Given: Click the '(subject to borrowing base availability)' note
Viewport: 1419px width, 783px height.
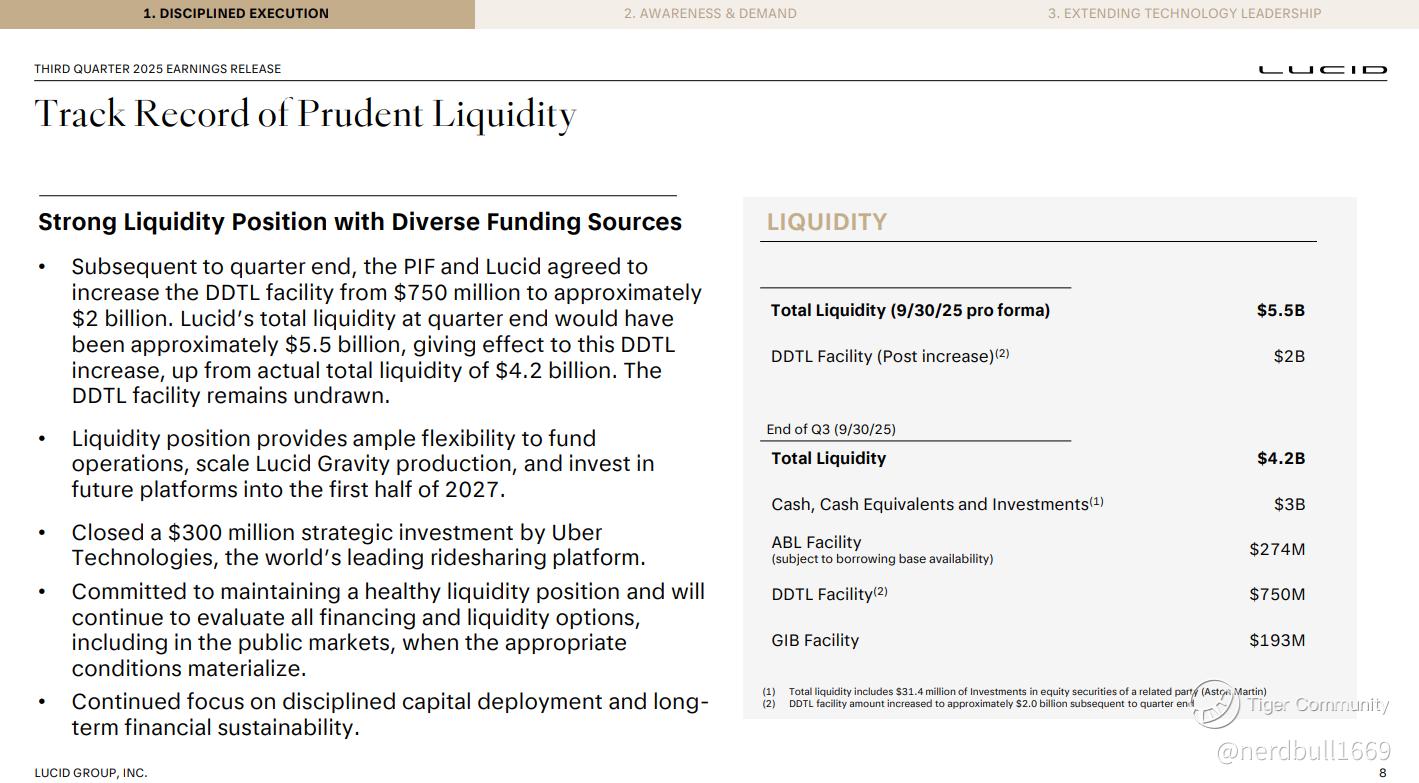Looking at the screenshot, I should (882, 559).
